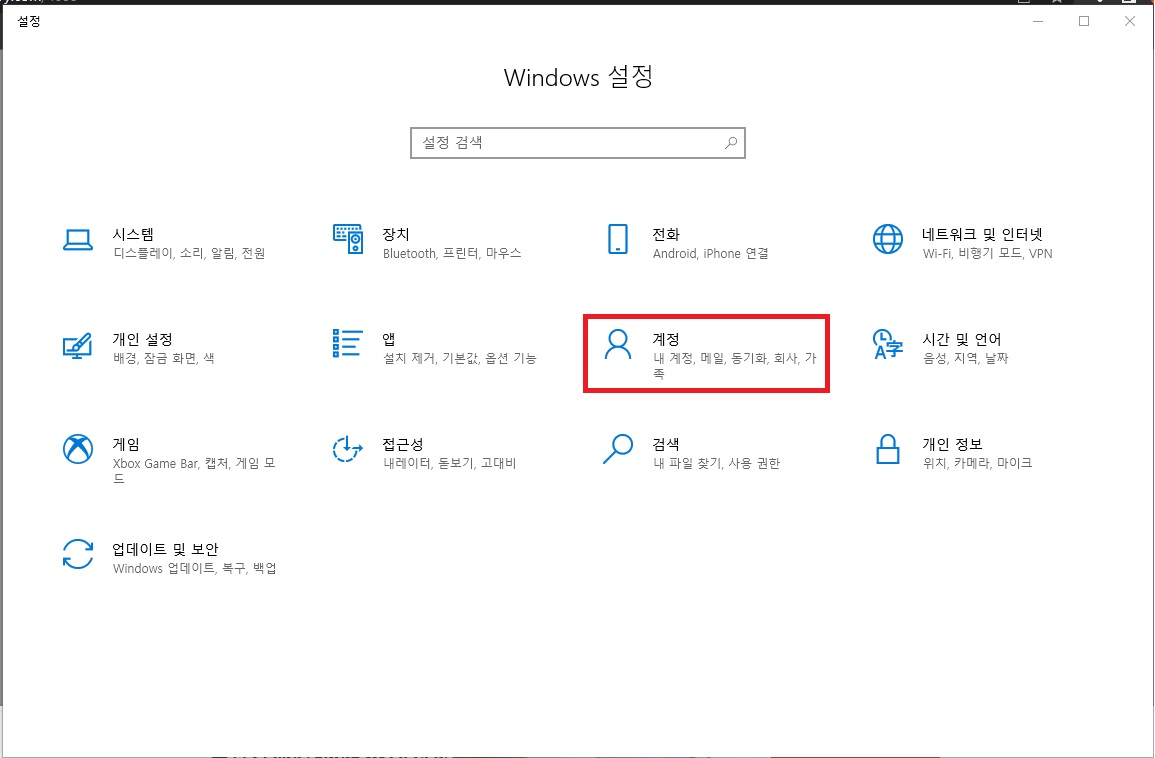The width and height of the screenshot is (1155, 758).
Task: Click the text '음성, 지역, 날짜'
Action: click(x=966, y=359)
